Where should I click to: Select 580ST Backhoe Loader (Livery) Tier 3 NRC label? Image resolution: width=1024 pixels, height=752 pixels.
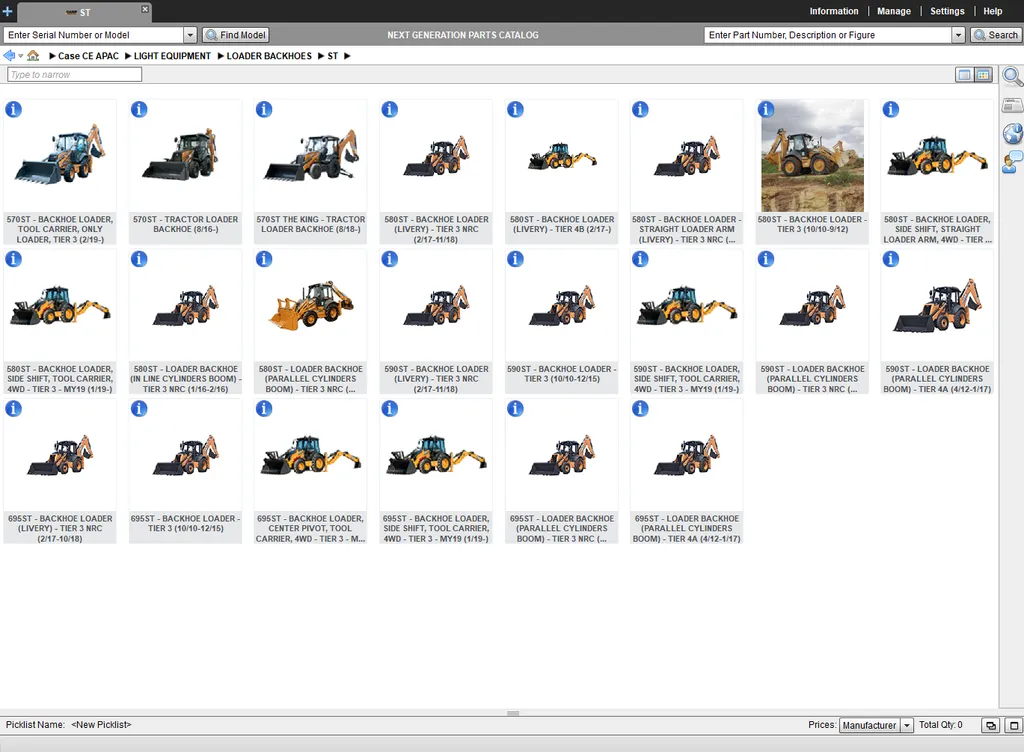(436, 229)
